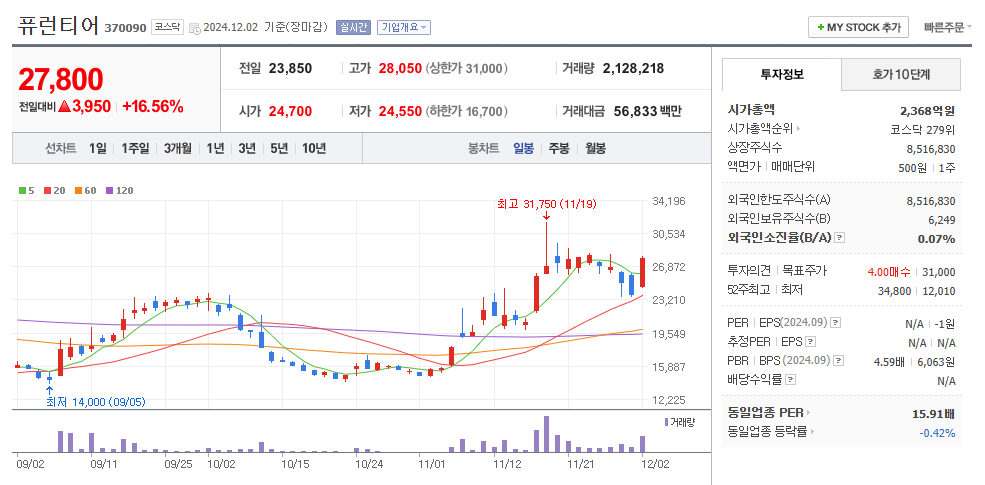Click the 저가 value 24,550
This screenshot has height=485, width=985.
point(400,112)
